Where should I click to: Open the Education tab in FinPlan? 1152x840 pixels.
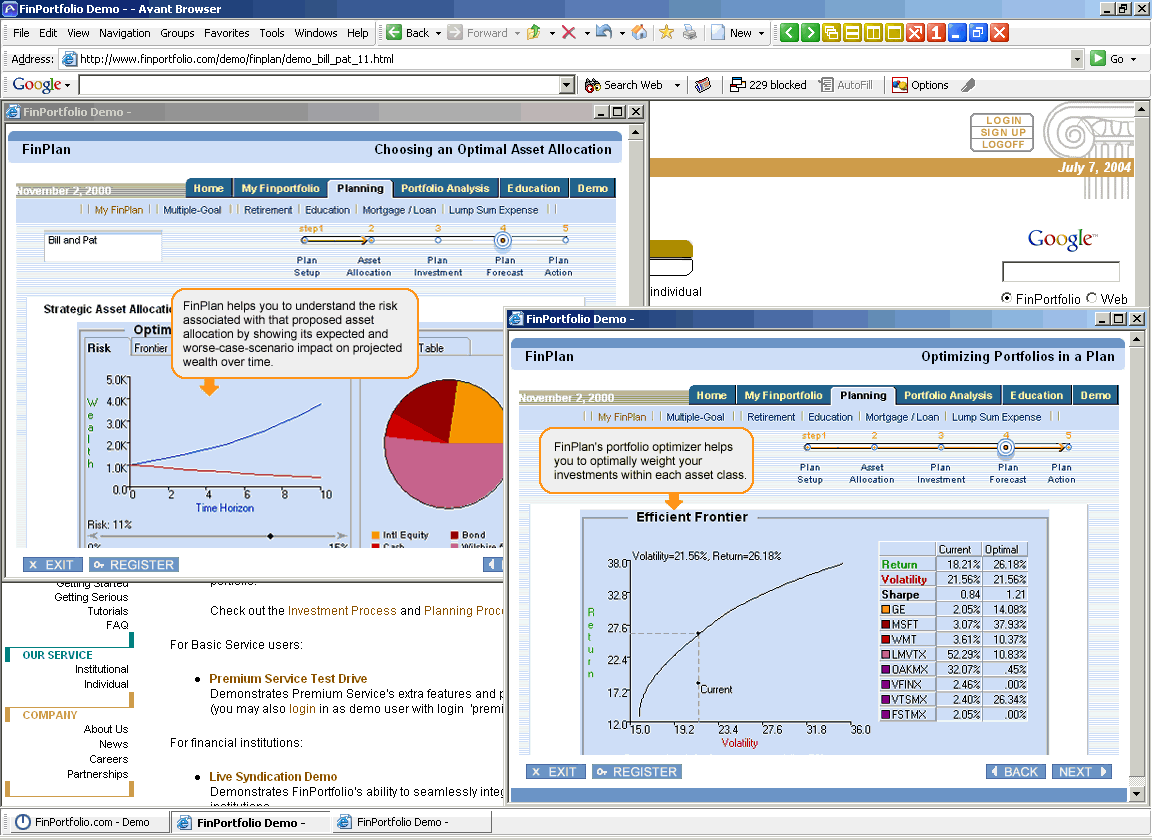point(1037,395)
